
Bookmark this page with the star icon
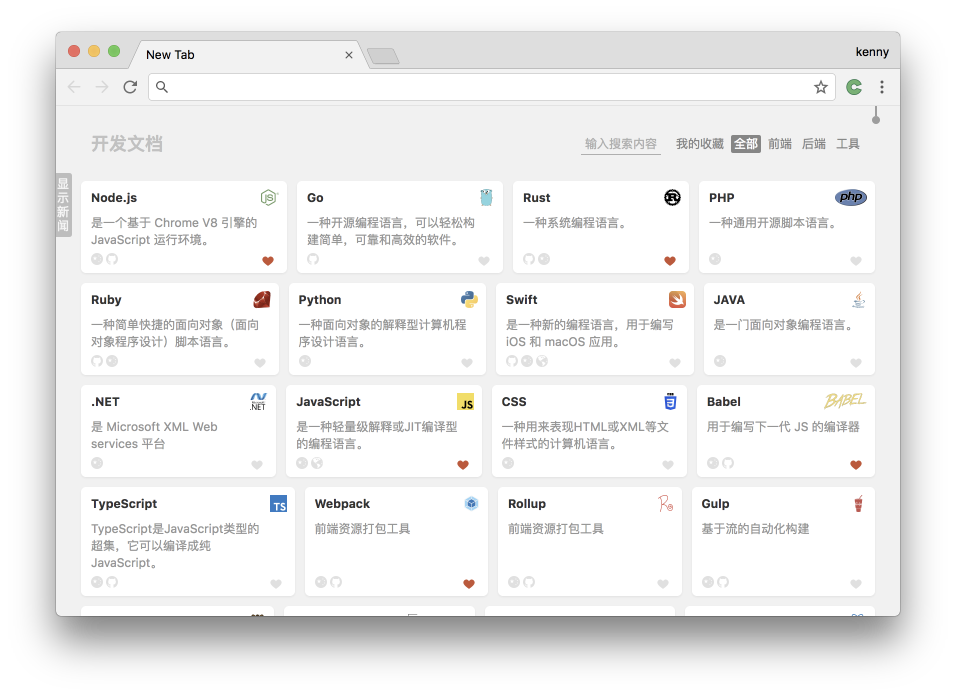(x=821, y=87)
